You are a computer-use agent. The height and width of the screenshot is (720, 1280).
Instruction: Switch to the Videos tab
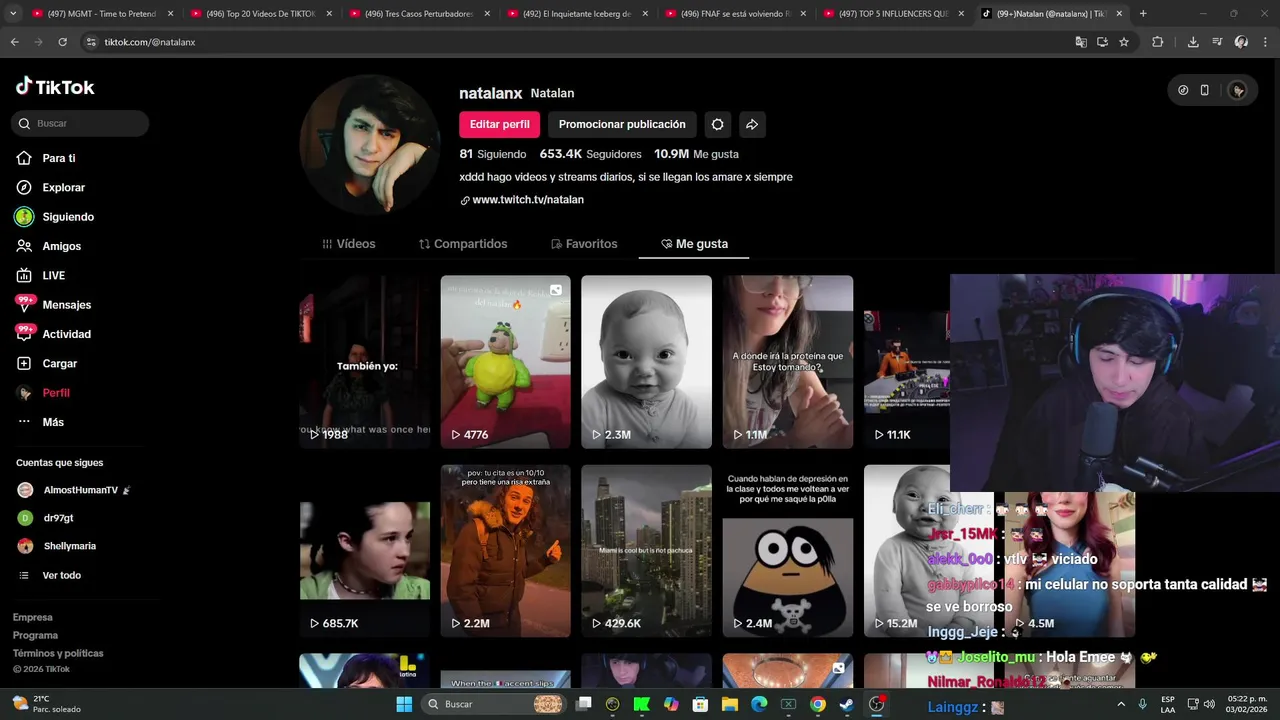(348, 244)
